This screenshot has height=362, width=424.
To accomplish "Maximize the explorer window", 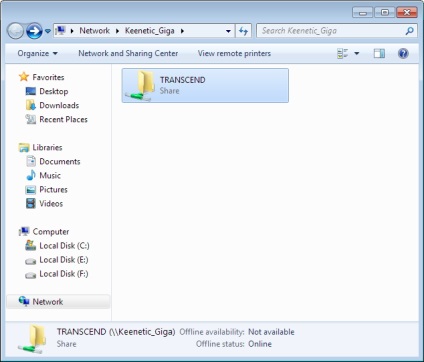I will [385, 13].
